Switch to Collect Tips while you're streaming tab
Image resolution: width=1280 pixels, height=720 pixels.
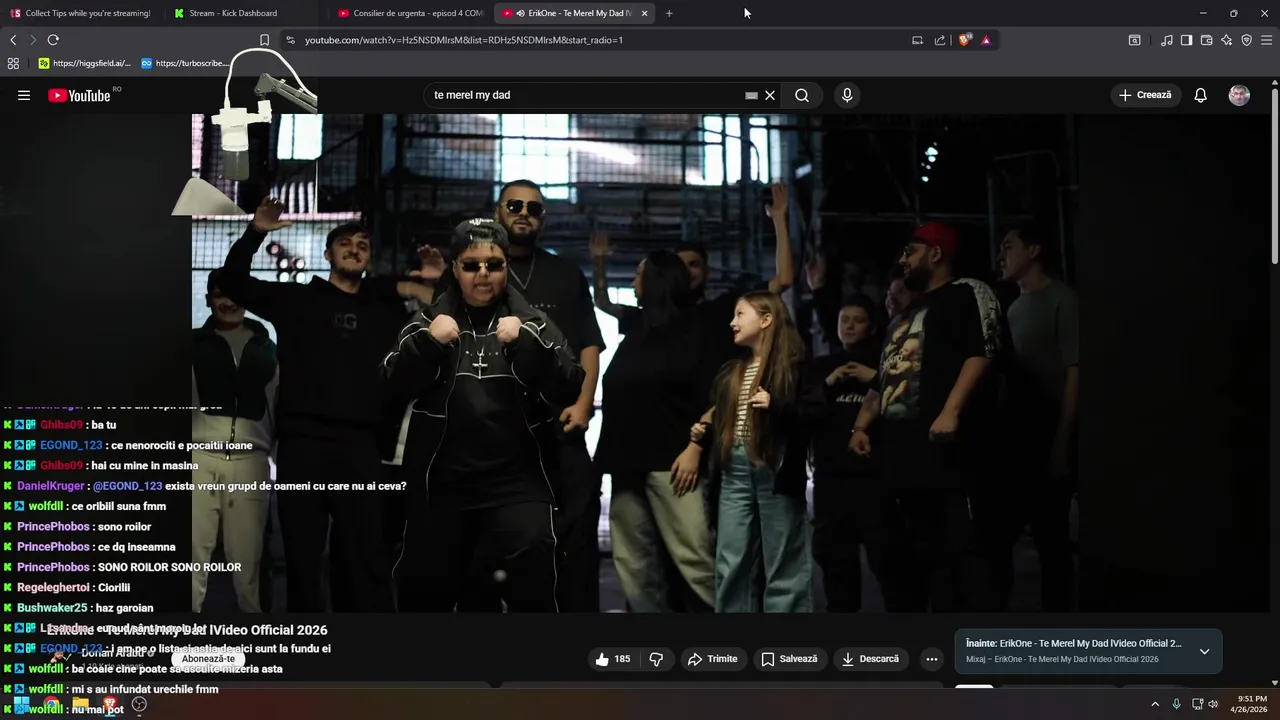82,13
